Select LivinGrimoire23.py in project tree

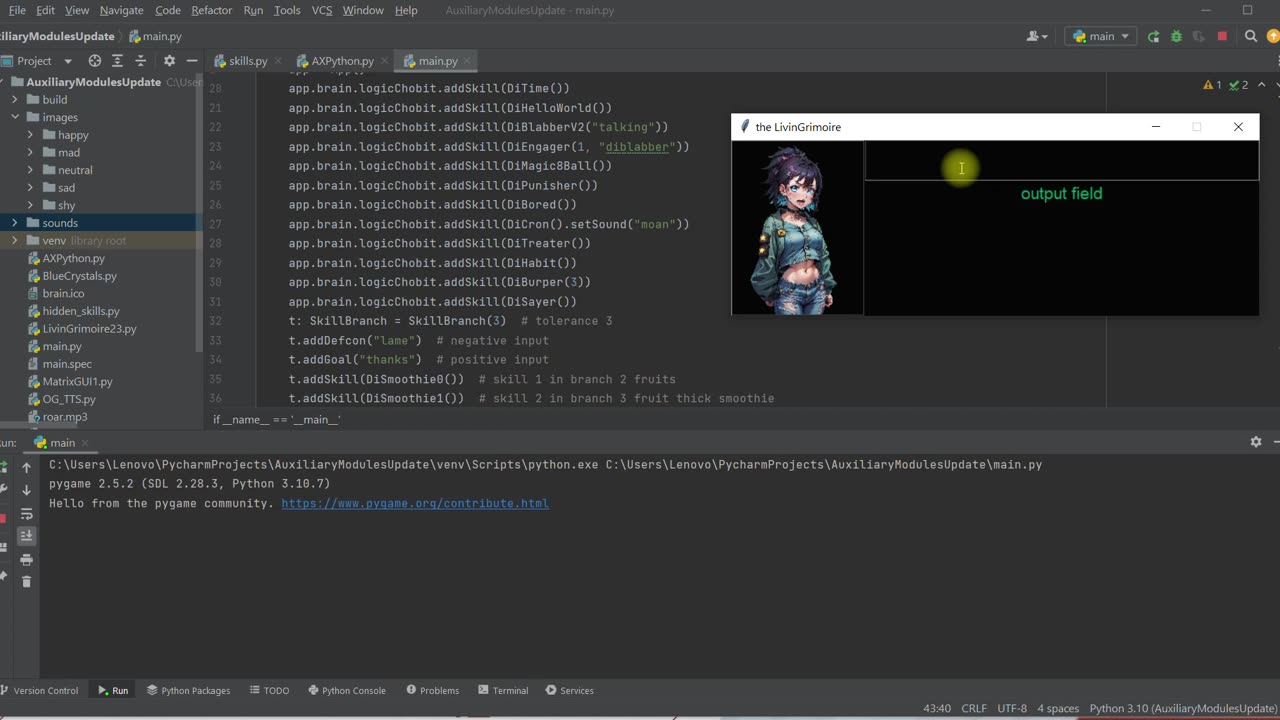[89, 329]
